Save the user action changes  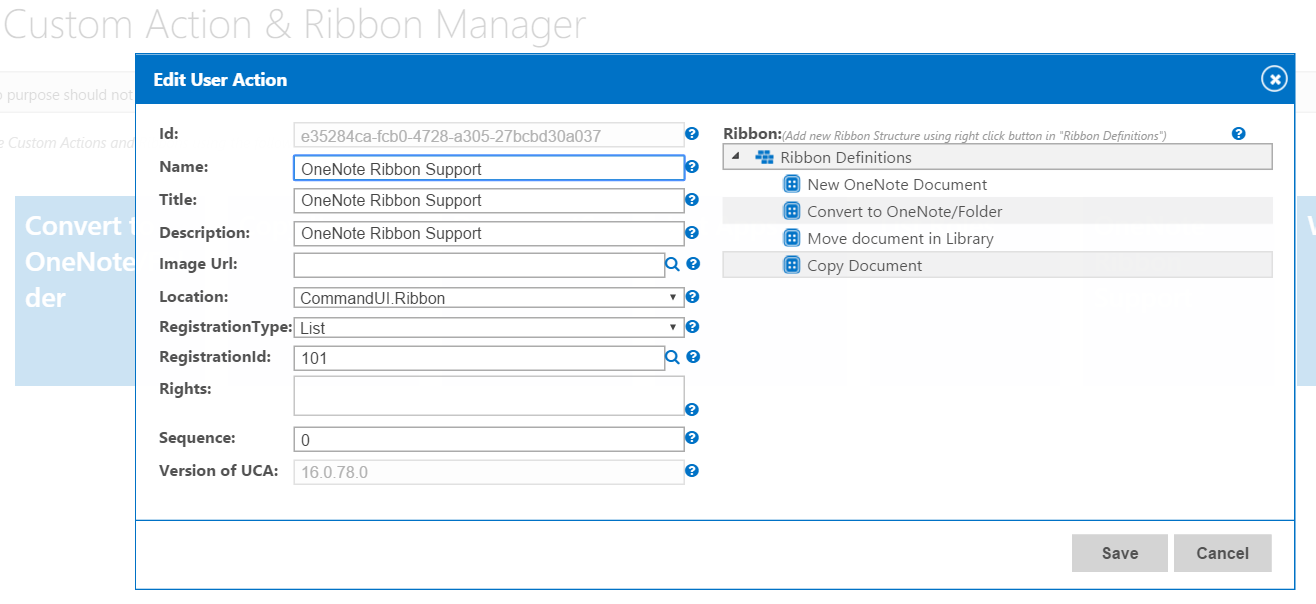pos(1119,553)
